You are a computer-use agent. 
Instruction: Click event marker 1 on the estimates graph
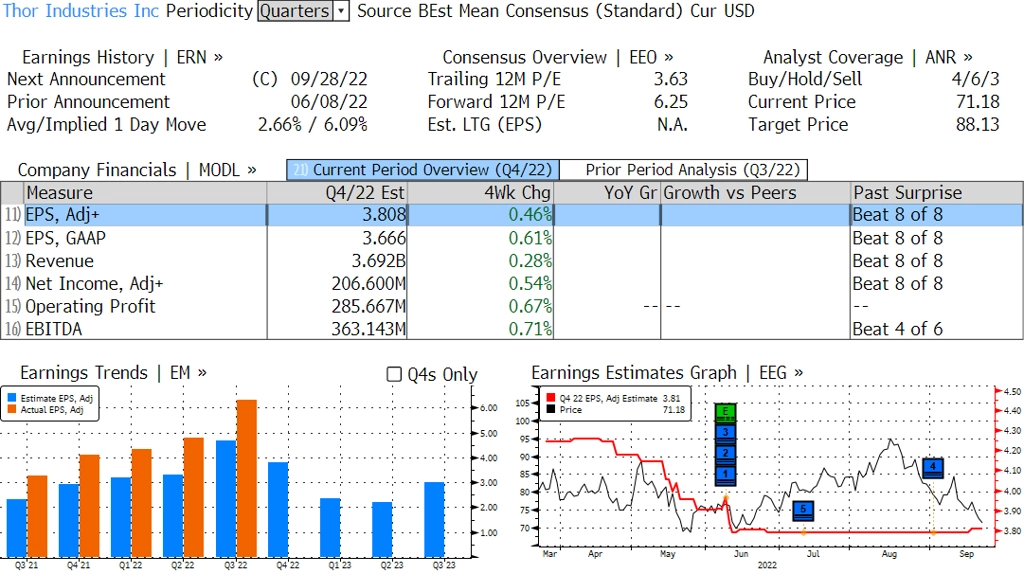click(x=726, y=475)
